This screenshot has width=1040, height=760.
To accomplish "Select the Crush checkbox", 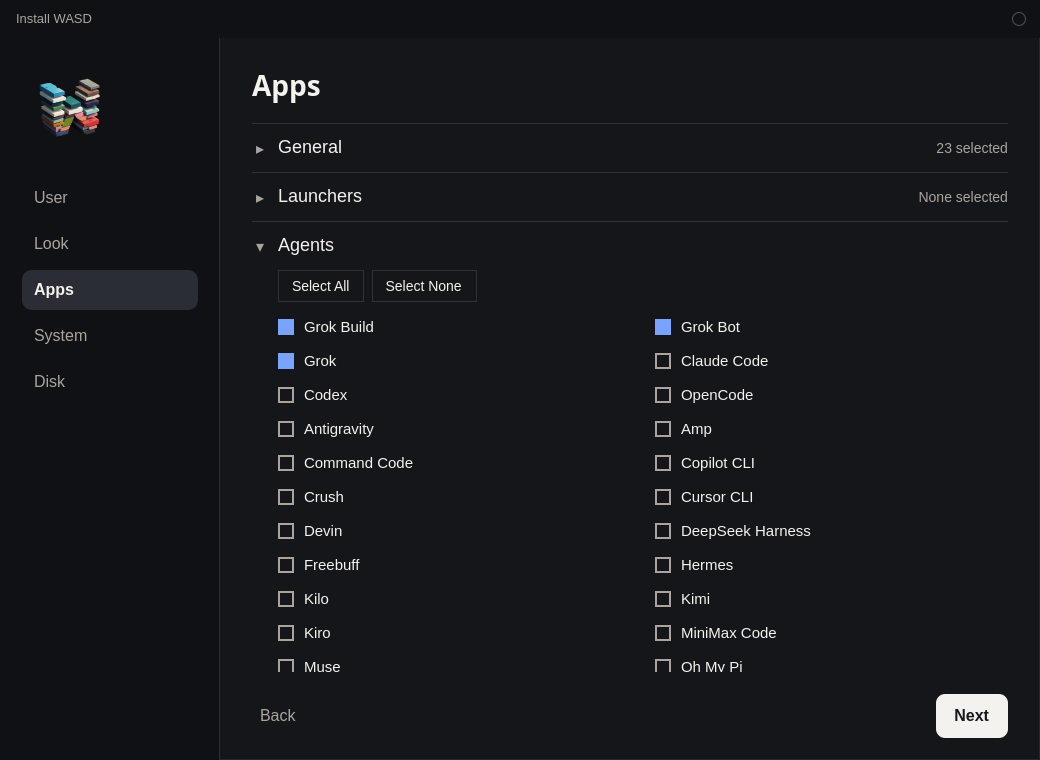I will [286, 497].
